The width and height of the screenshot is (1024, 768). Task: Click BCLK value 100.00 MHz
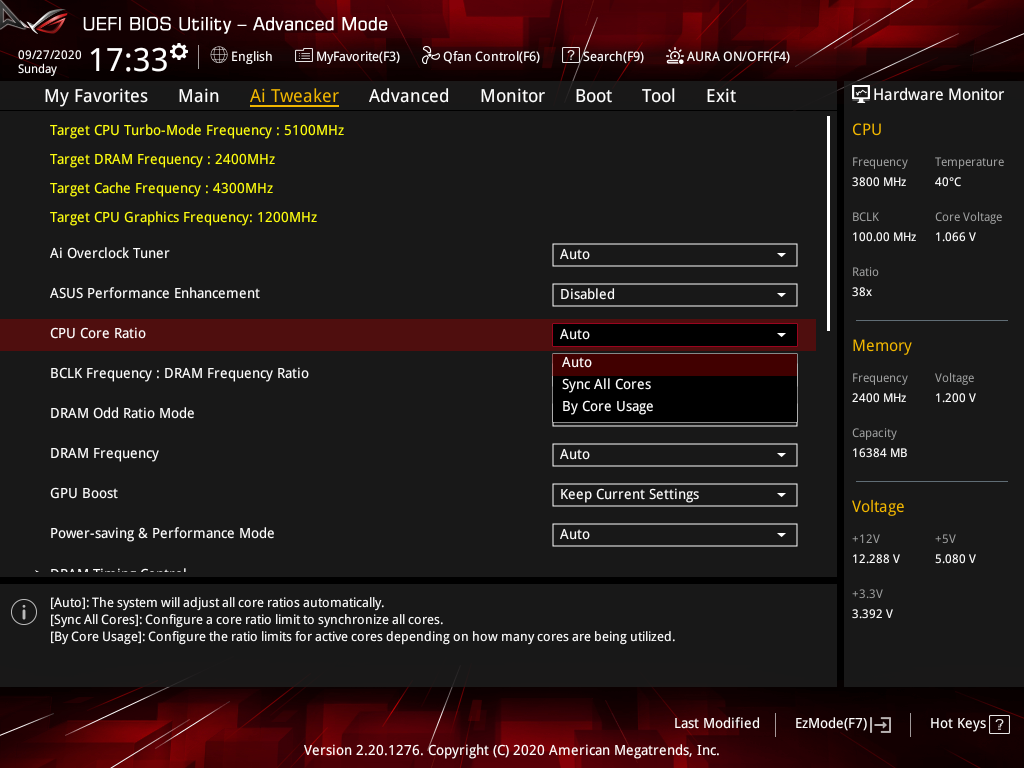[x=884, y=236]
